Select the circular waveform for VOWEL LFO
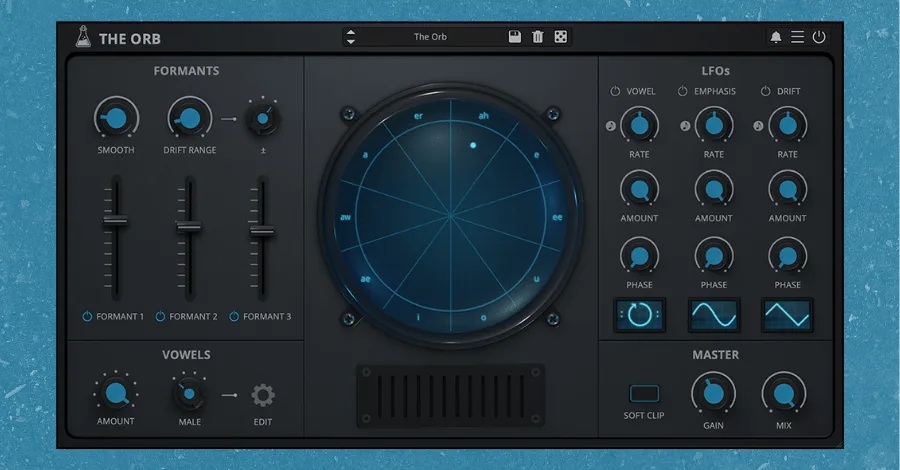 (x=639, y=314)
